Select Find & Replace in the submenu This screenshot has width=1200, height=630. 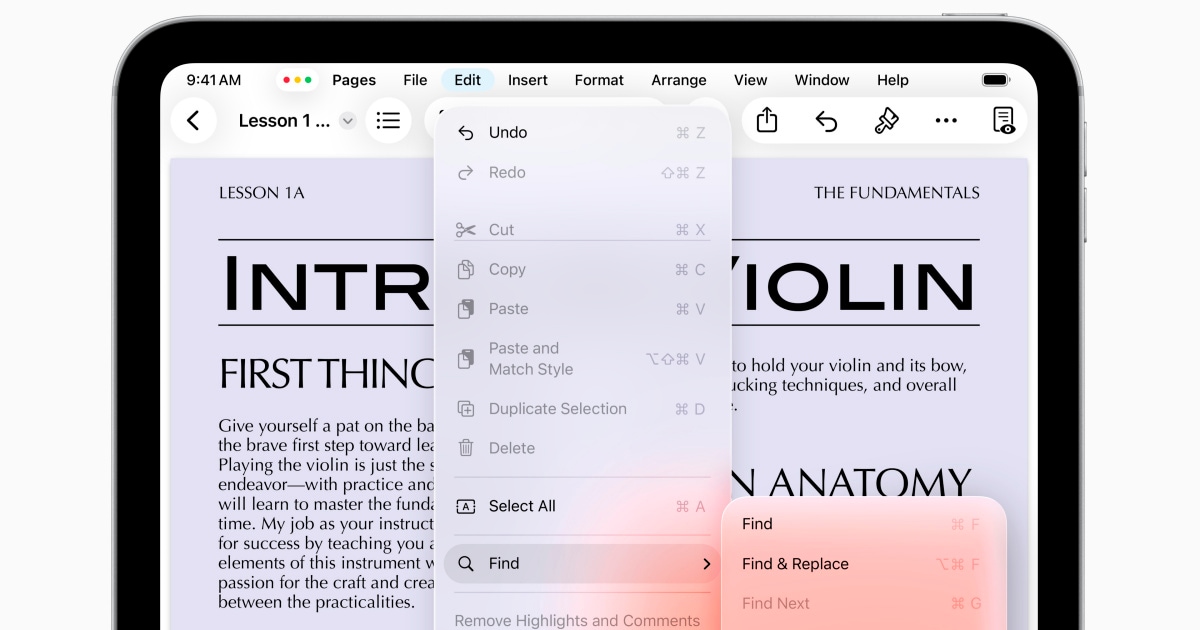[863, 564]
